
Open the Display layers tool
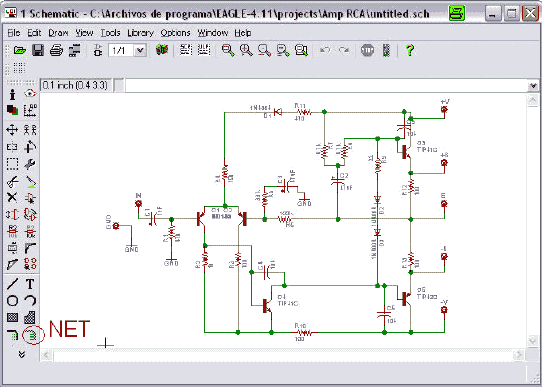12,110
